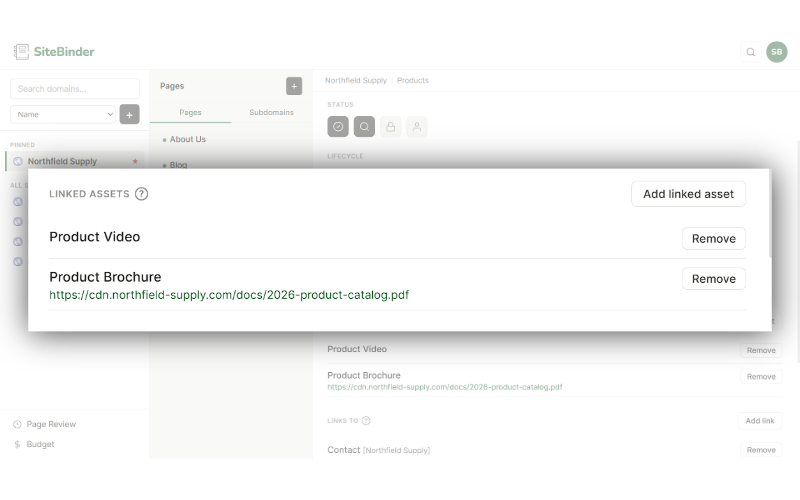Click Add linked asset button
The image size is (800, 500).
pos(688,194)
